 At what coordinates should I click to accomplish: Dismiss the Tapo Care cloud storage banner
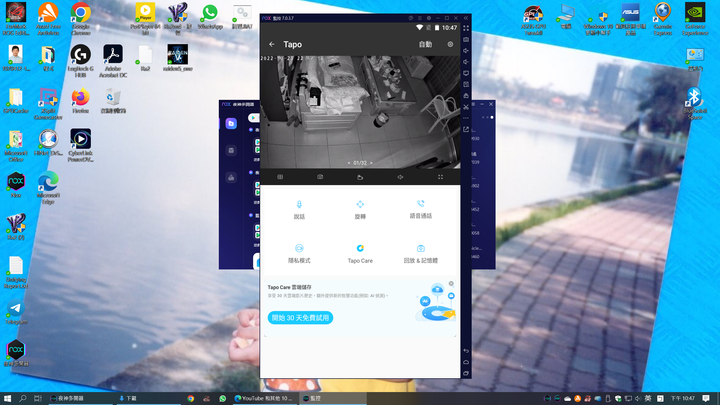coord(451,284)
